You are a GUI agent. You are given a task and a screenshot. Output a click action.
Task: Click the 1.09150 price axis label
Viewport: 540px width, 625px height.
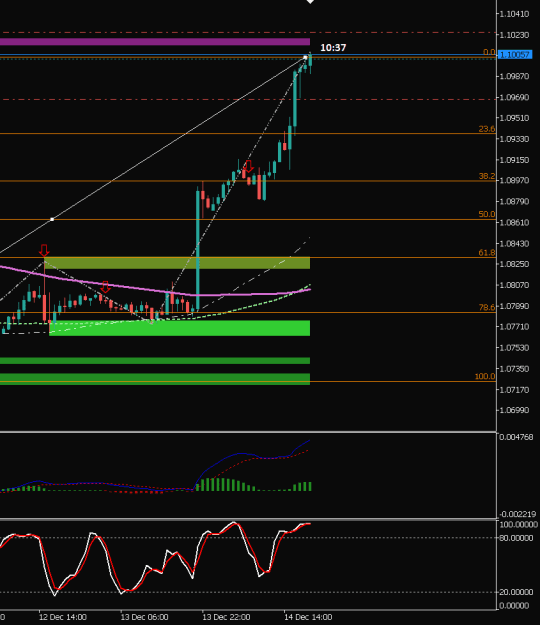click(x=514, y=160)
